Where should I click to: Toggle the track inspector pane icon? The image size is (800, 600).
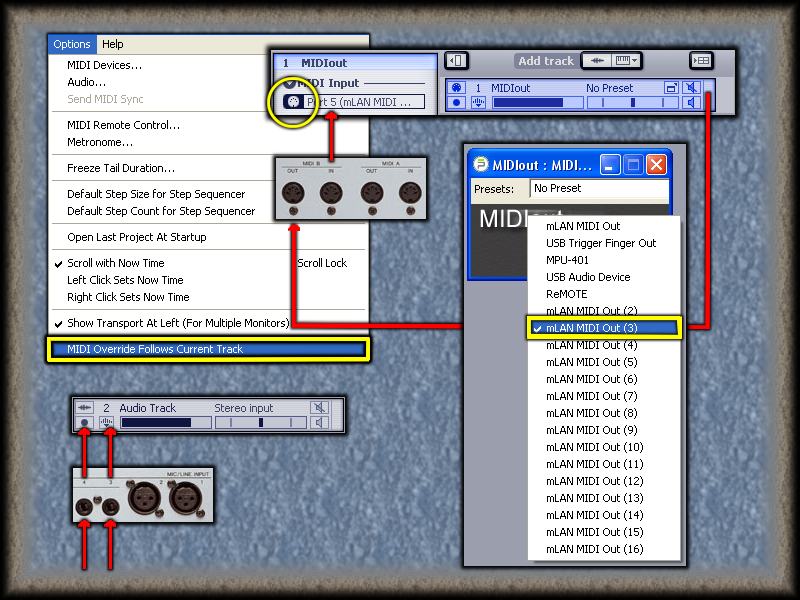point(456,61)
